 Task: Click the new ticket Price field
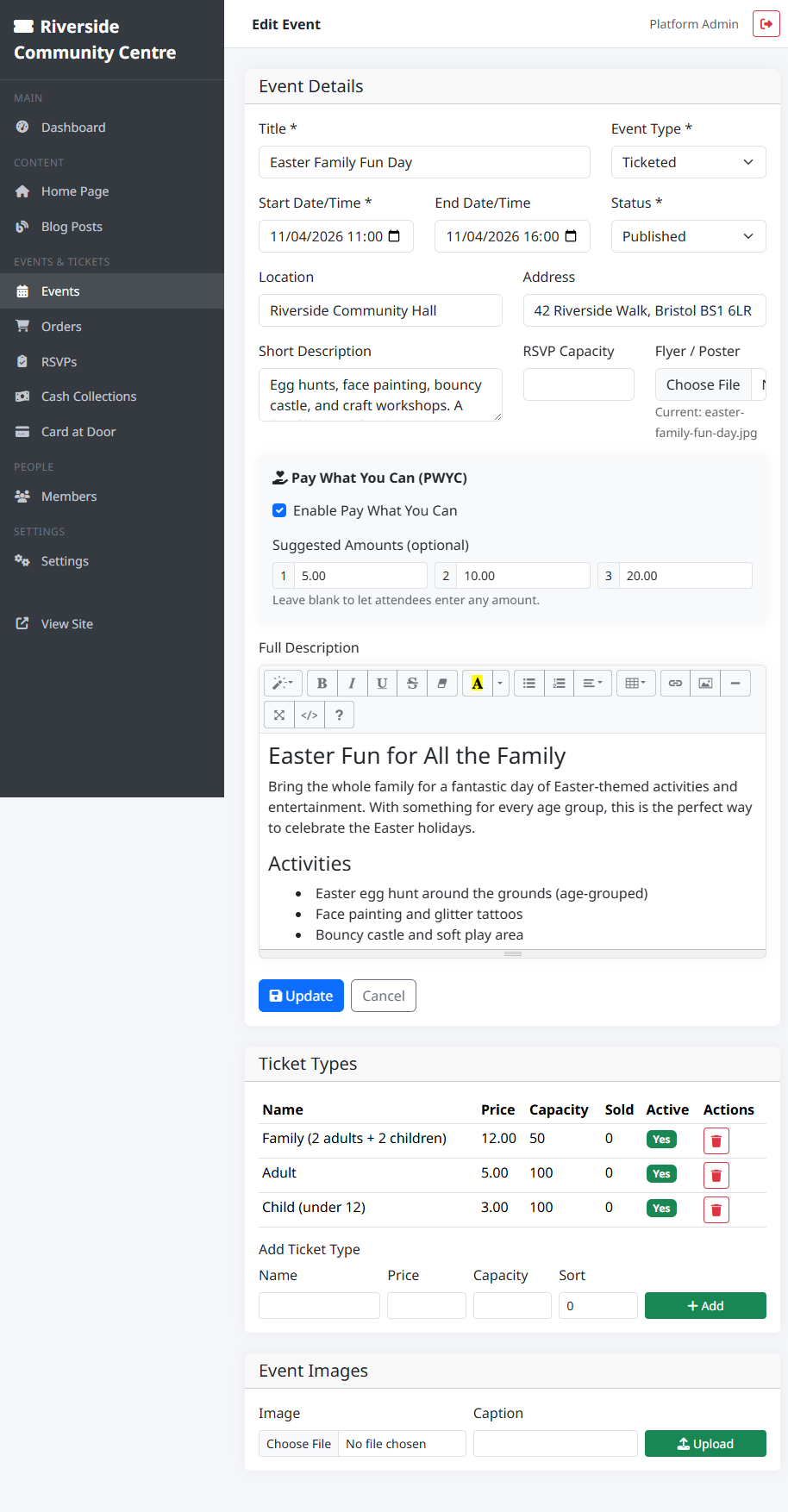(x=427, y=1306)
